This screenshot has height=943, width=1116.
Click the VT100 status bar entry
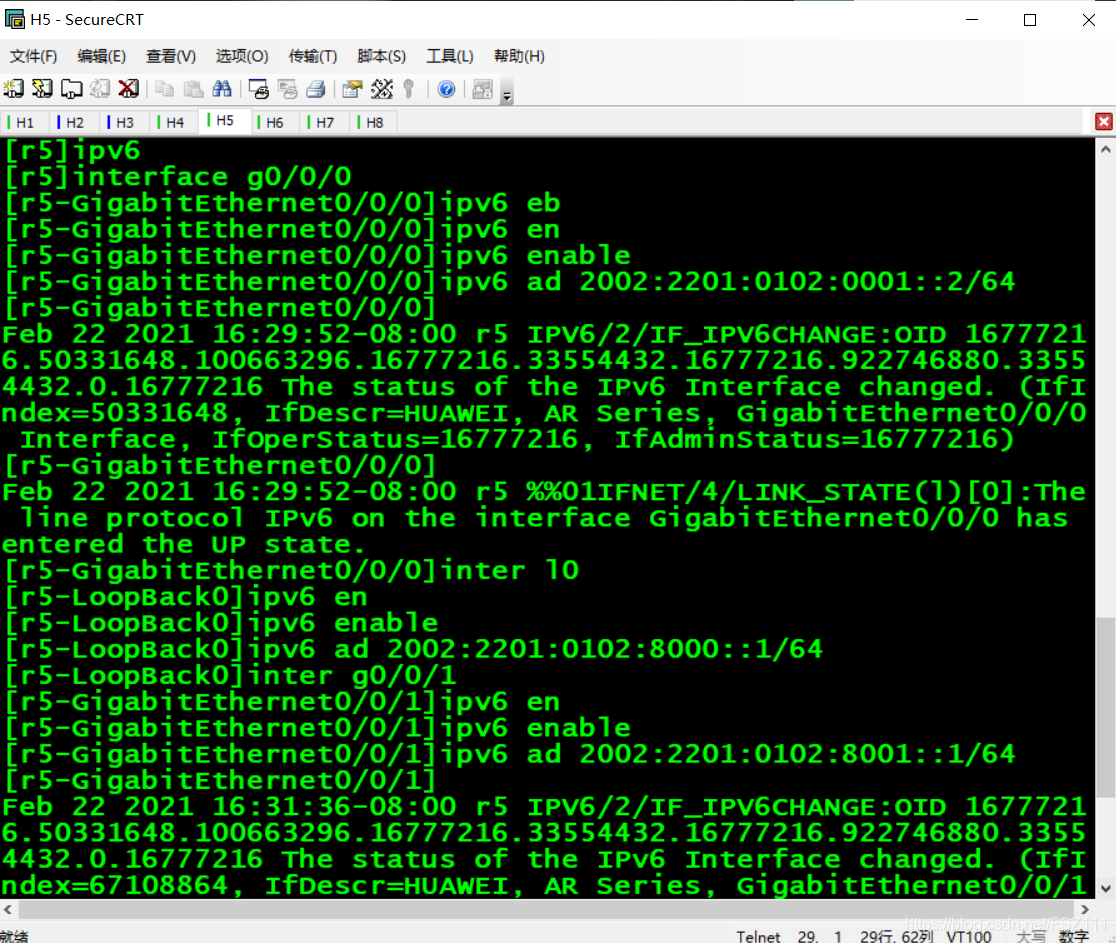pyautogui.click(x=969, y=936)
